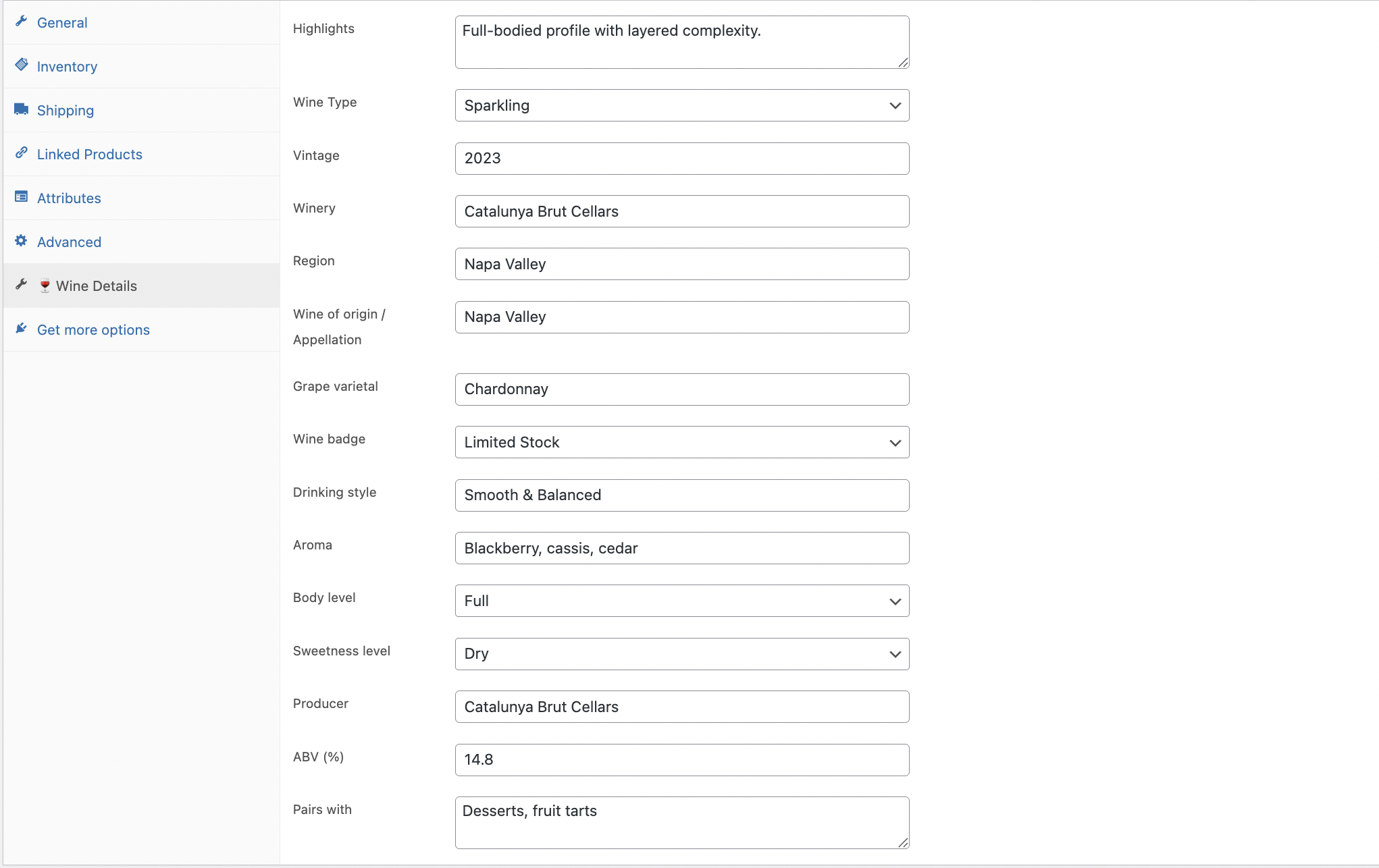Select the General wrench icon
This screenshot has width=1379, height=868.
coord(21,22)
